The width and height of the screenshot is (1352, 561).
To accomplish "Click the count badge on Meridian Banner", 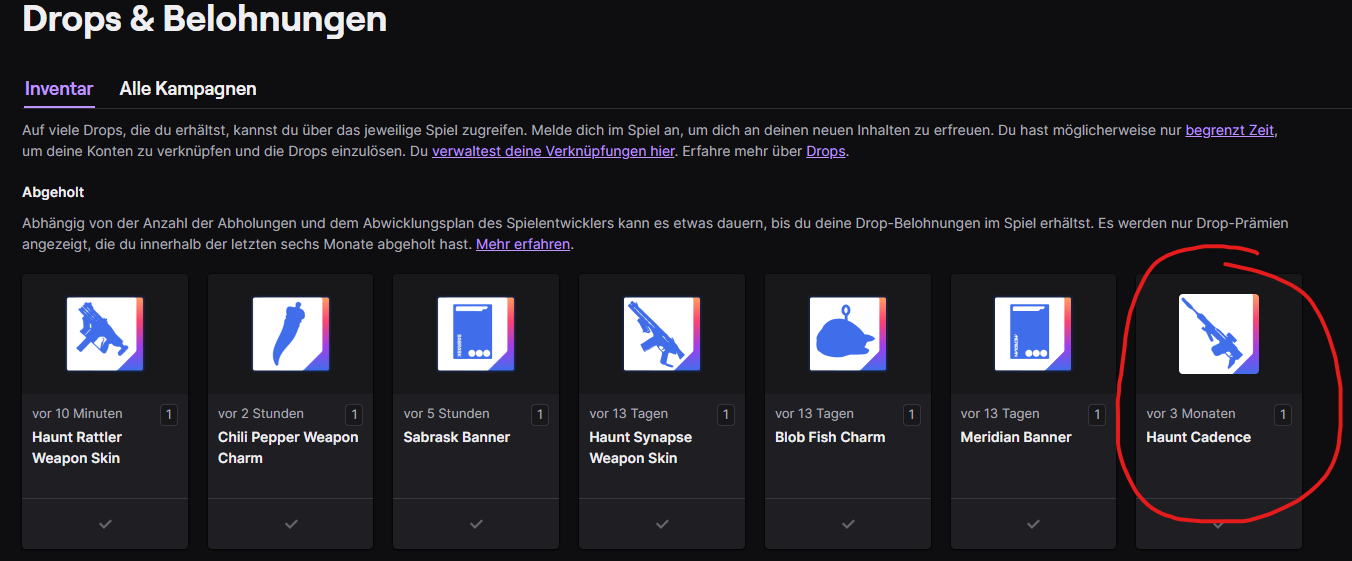I will click(x=1097, y=414).
